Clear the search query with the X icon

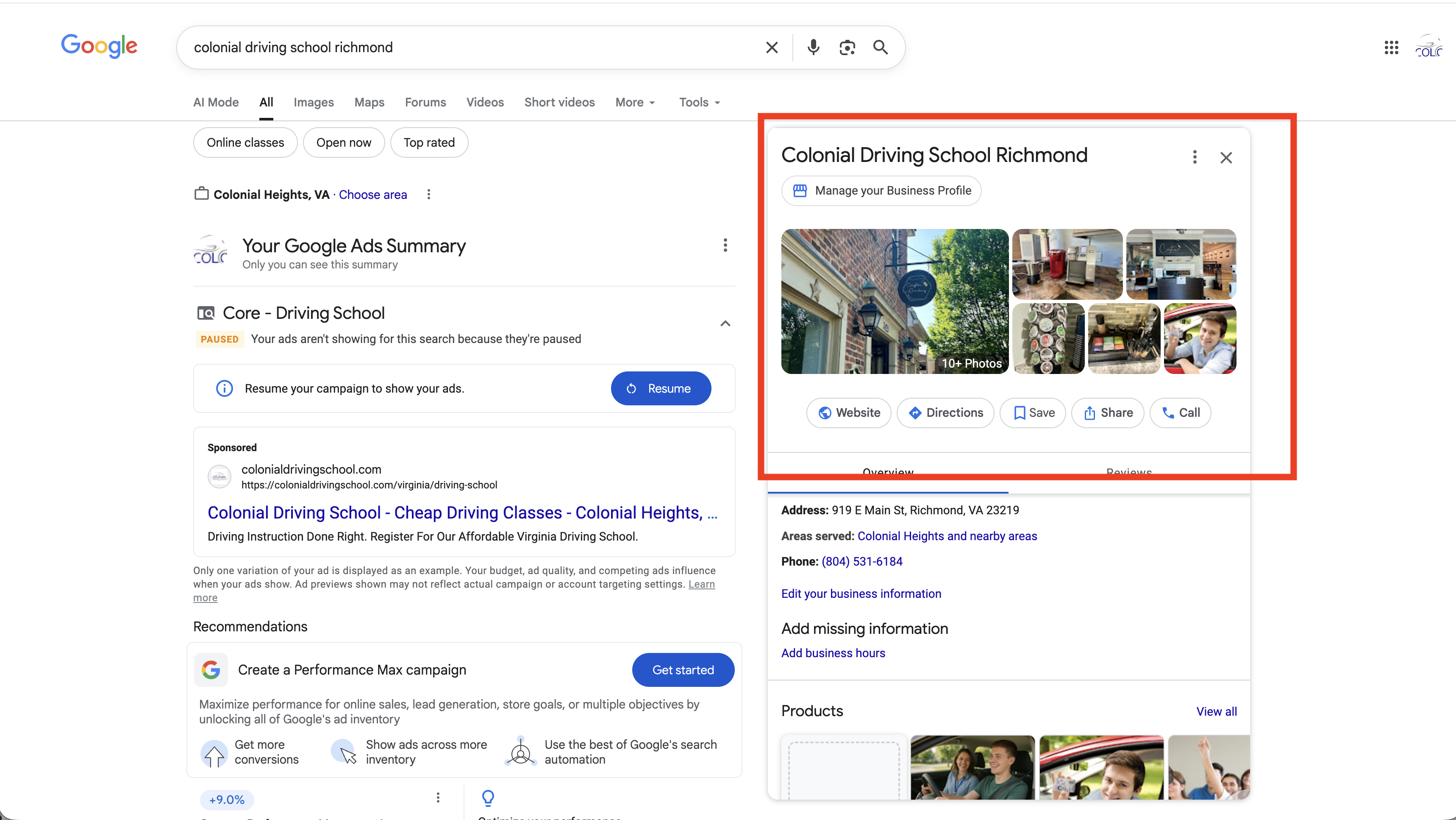coord(772,47)
